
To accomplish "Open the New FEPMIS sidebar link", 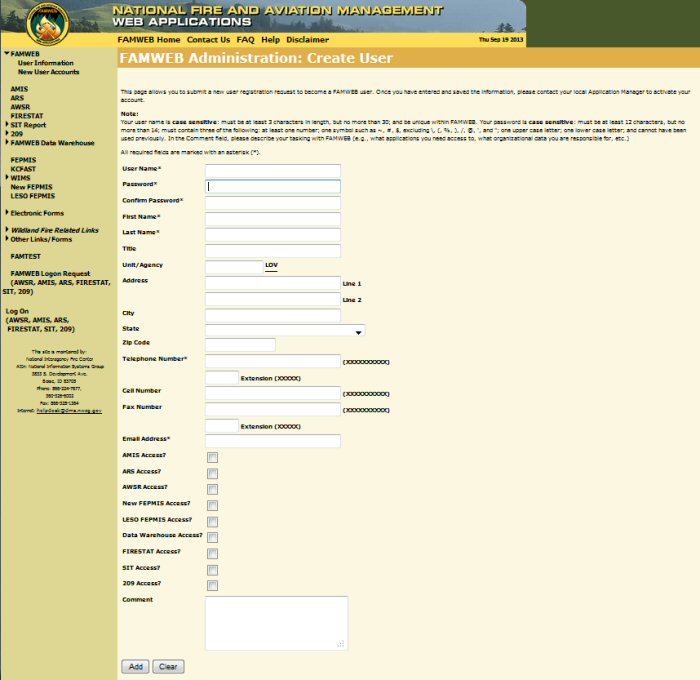I will coord(32,187).
